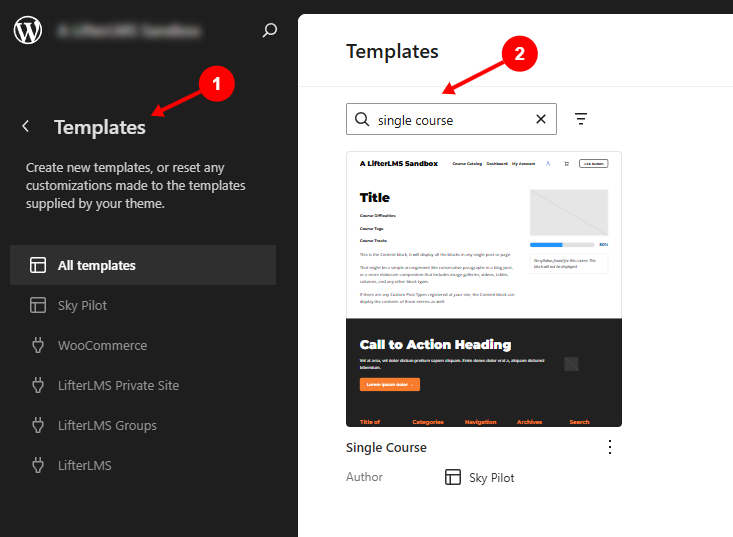The width and height of the screenshot is (733, 537).
Task: Click the Sky Pilot author label
Action: click(492, 478)
